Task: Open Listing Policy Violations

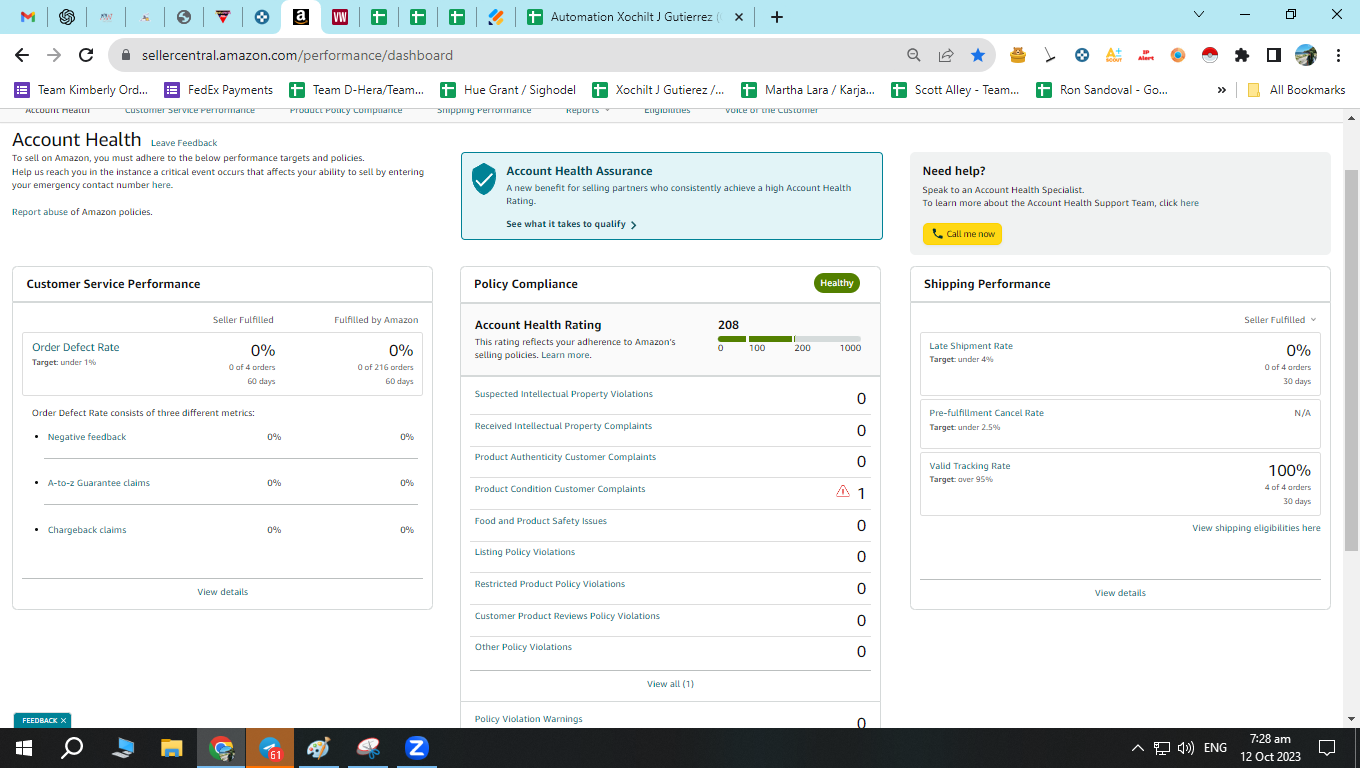Action: coord(525,552)
